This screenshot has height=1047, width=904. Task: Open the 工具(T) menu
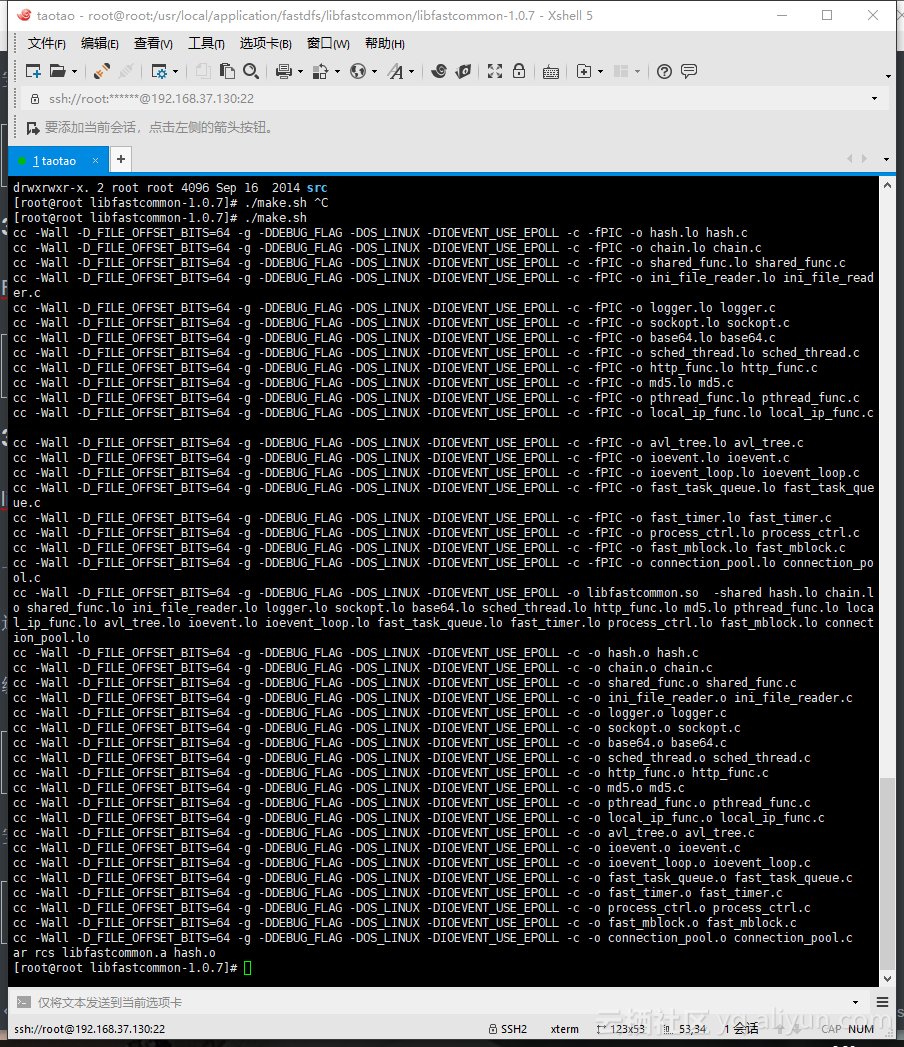pos(206,43)
